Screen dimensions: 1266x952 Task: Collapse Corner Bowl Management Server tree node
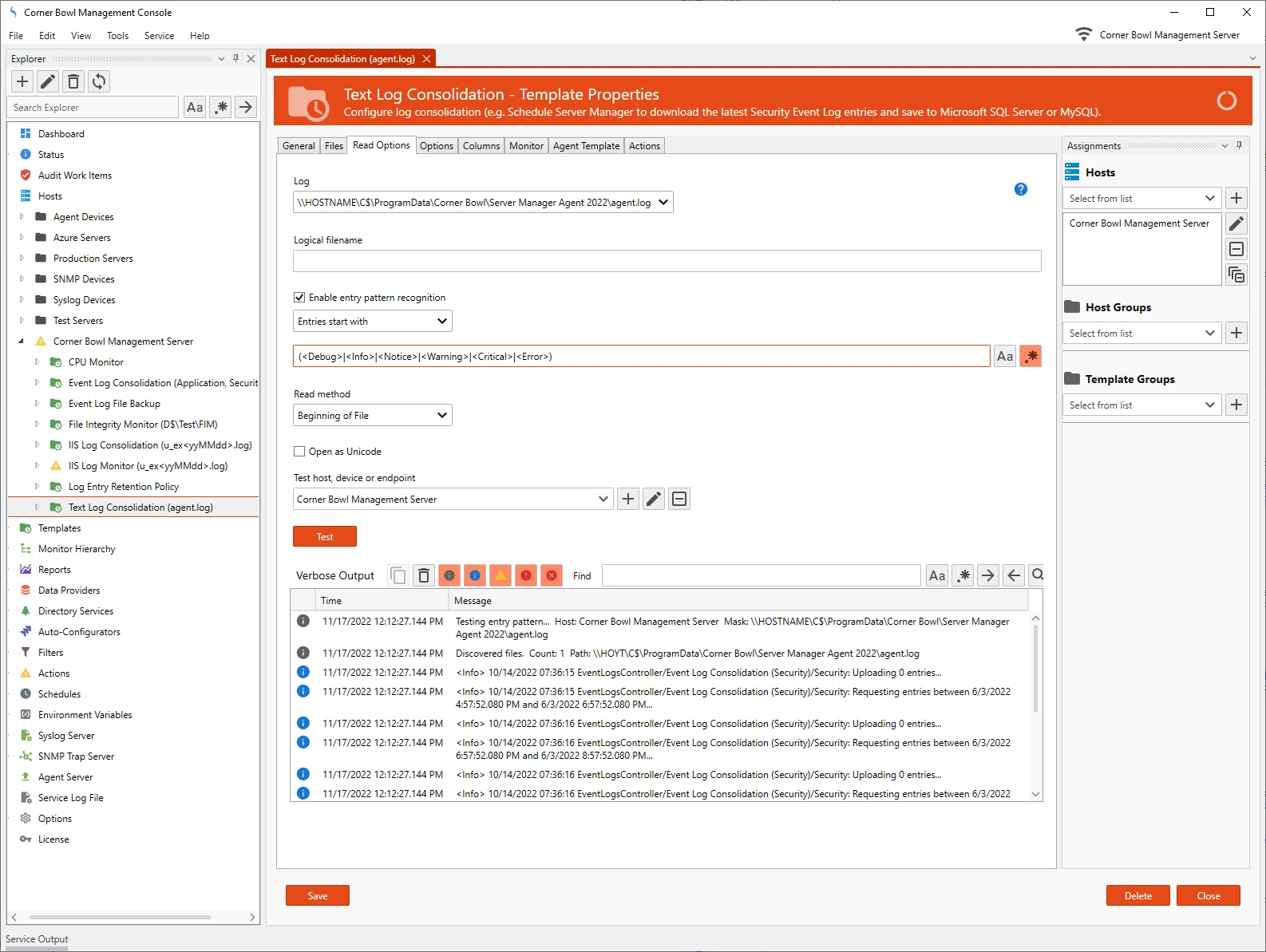(22, 342)
